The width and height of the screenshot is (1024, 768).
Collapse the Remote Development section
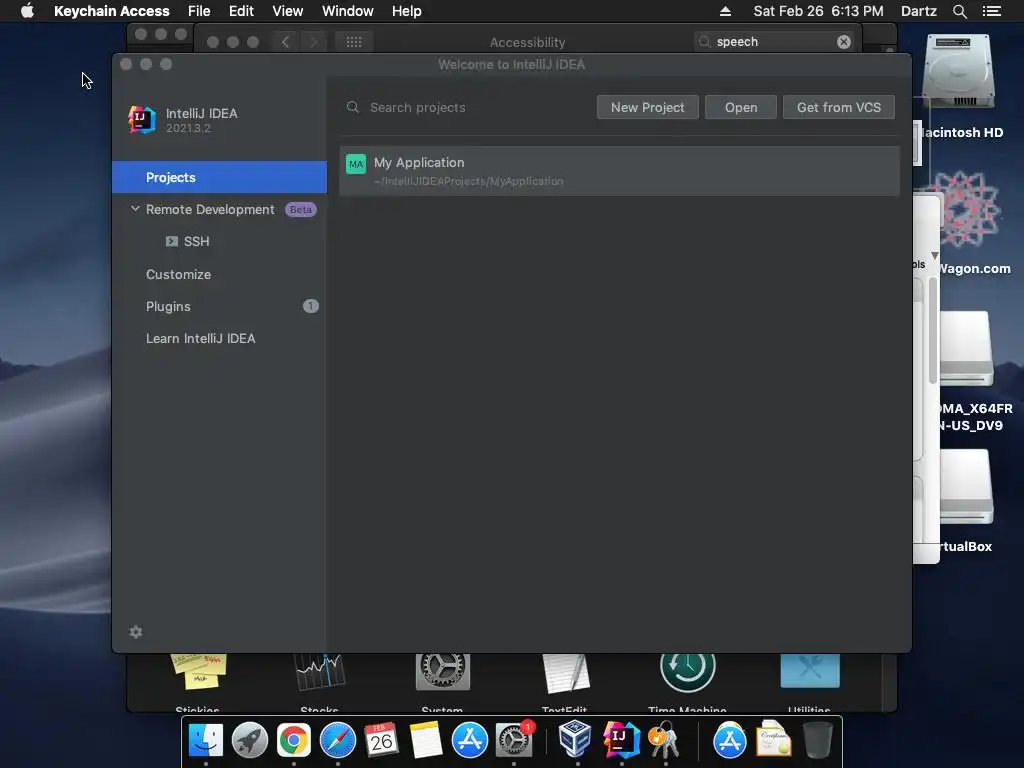tap(135, 209)
